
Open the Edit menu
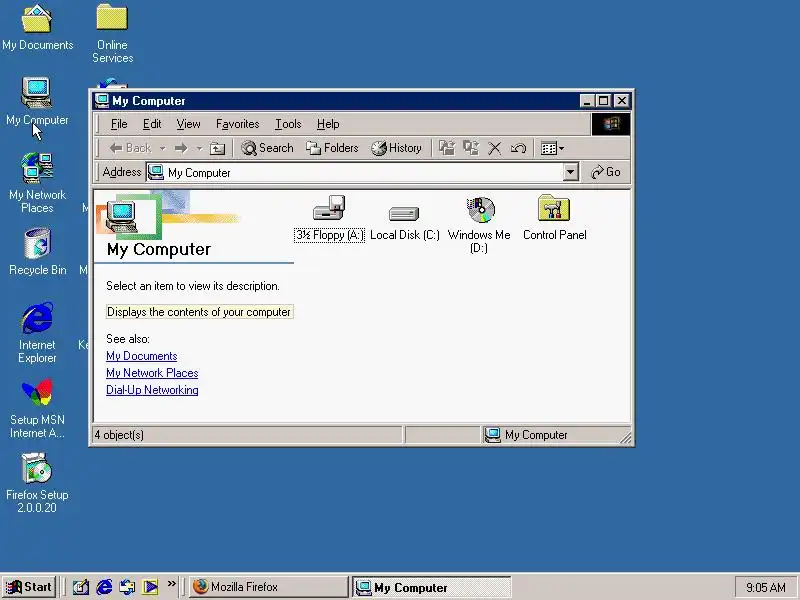[152, 124]
